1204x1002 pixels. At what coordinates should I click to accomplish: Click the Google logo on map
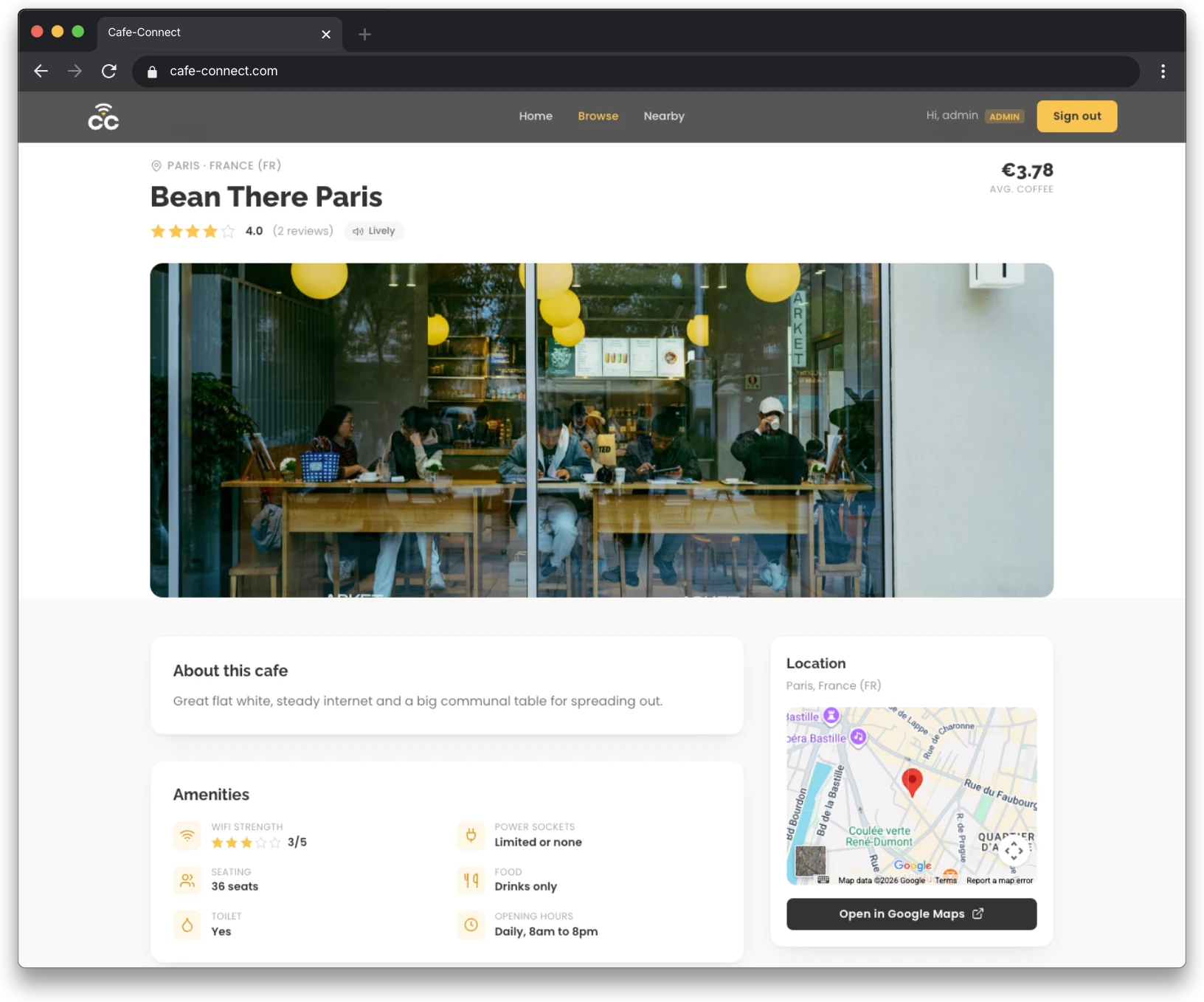tap(913, 865)
